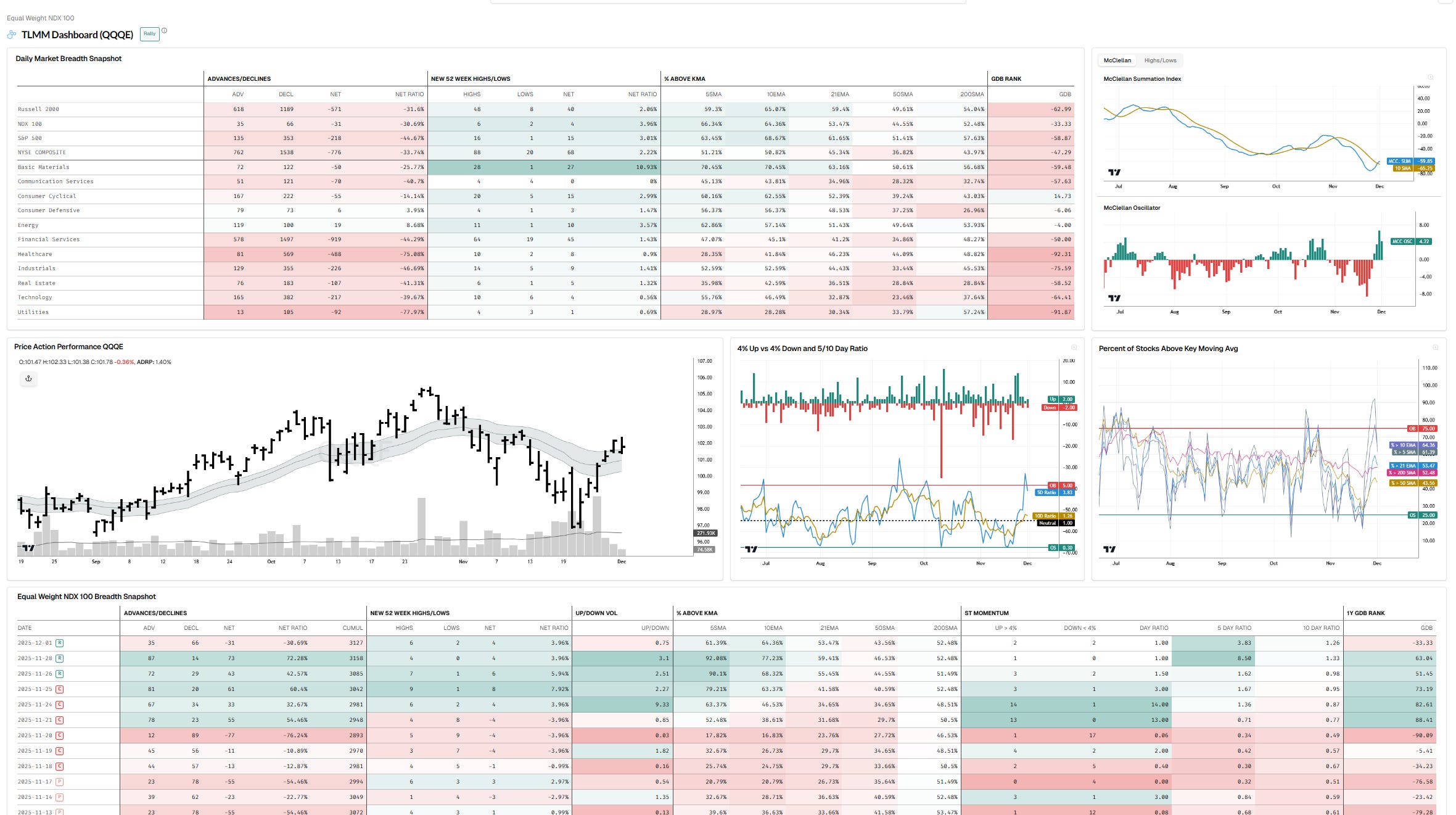Screen dimensions: 1456x815
Task: Select the McClellan tab
Action: point(1117,60)
